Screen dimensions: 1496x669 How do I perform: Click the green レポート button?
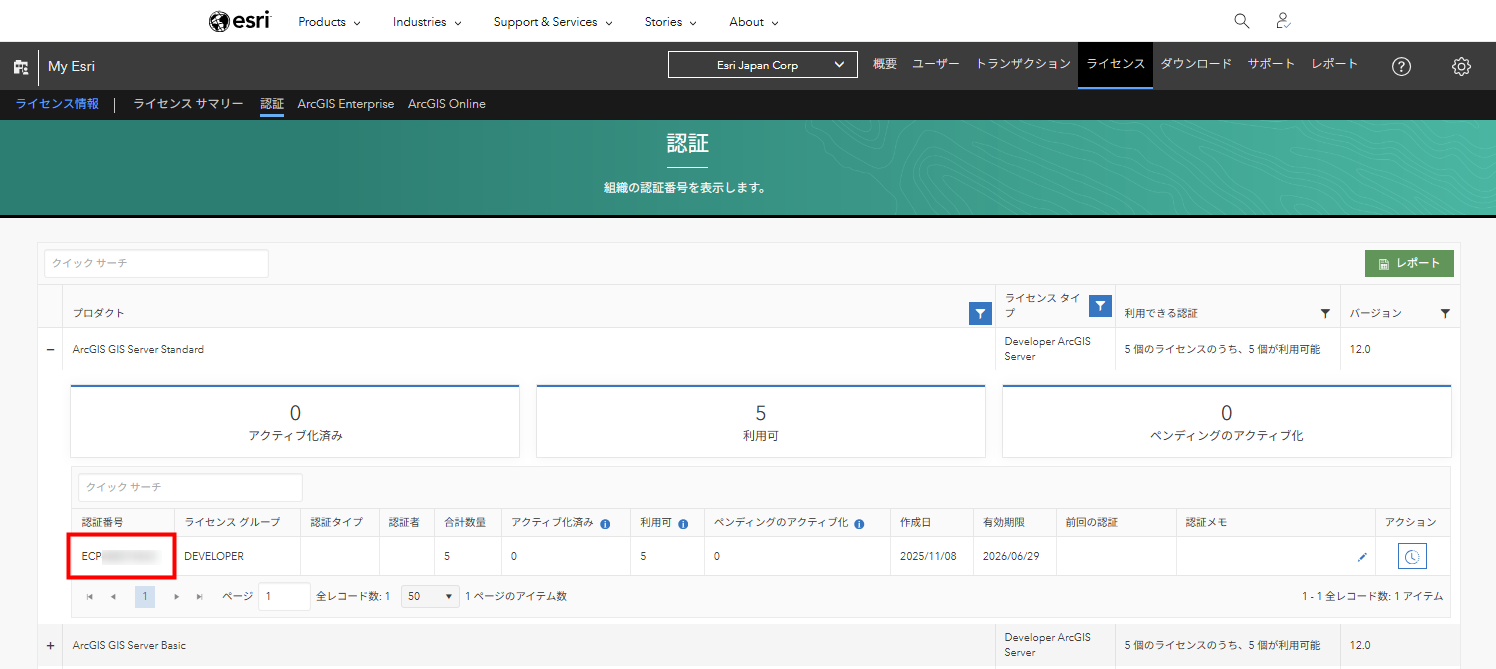point(1408,263)
